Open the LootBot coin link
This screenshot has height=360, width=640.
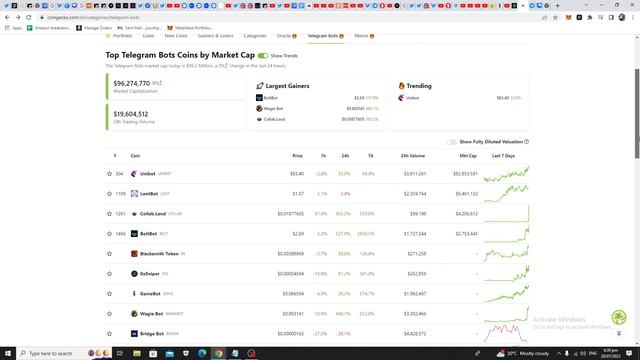coord(149,193)
